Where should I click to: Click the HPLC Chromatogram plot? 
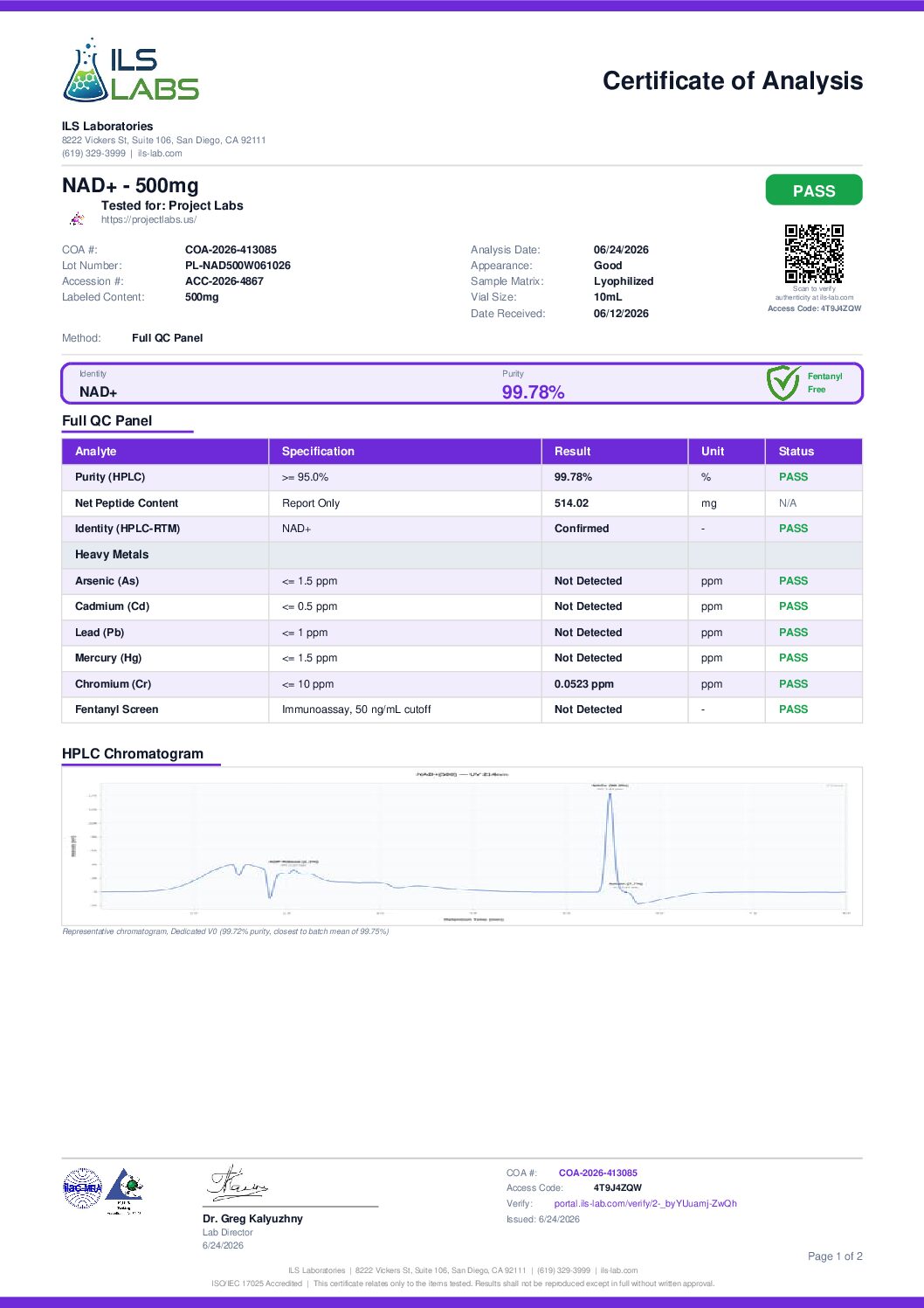click(x=462, y=846)
